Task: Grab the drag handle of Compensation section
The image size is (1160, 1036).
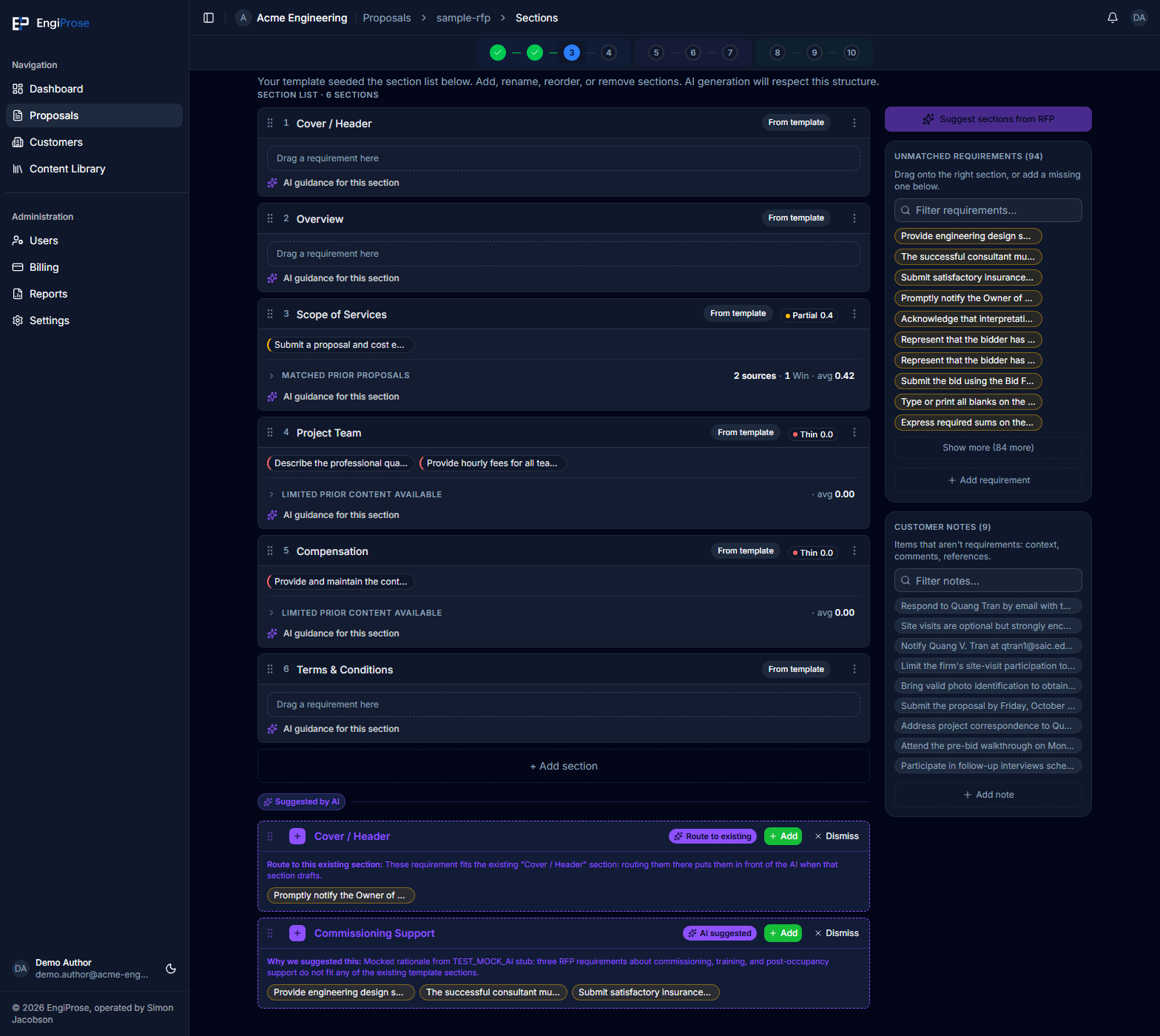Action: pyautogui.click(x=270, y=551)
